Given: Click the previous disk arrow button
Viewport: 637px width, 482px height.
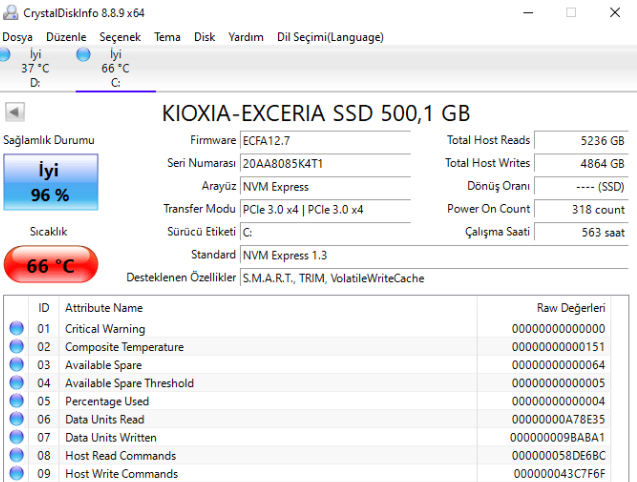Looking at the screenshot, I should (14, 112).
